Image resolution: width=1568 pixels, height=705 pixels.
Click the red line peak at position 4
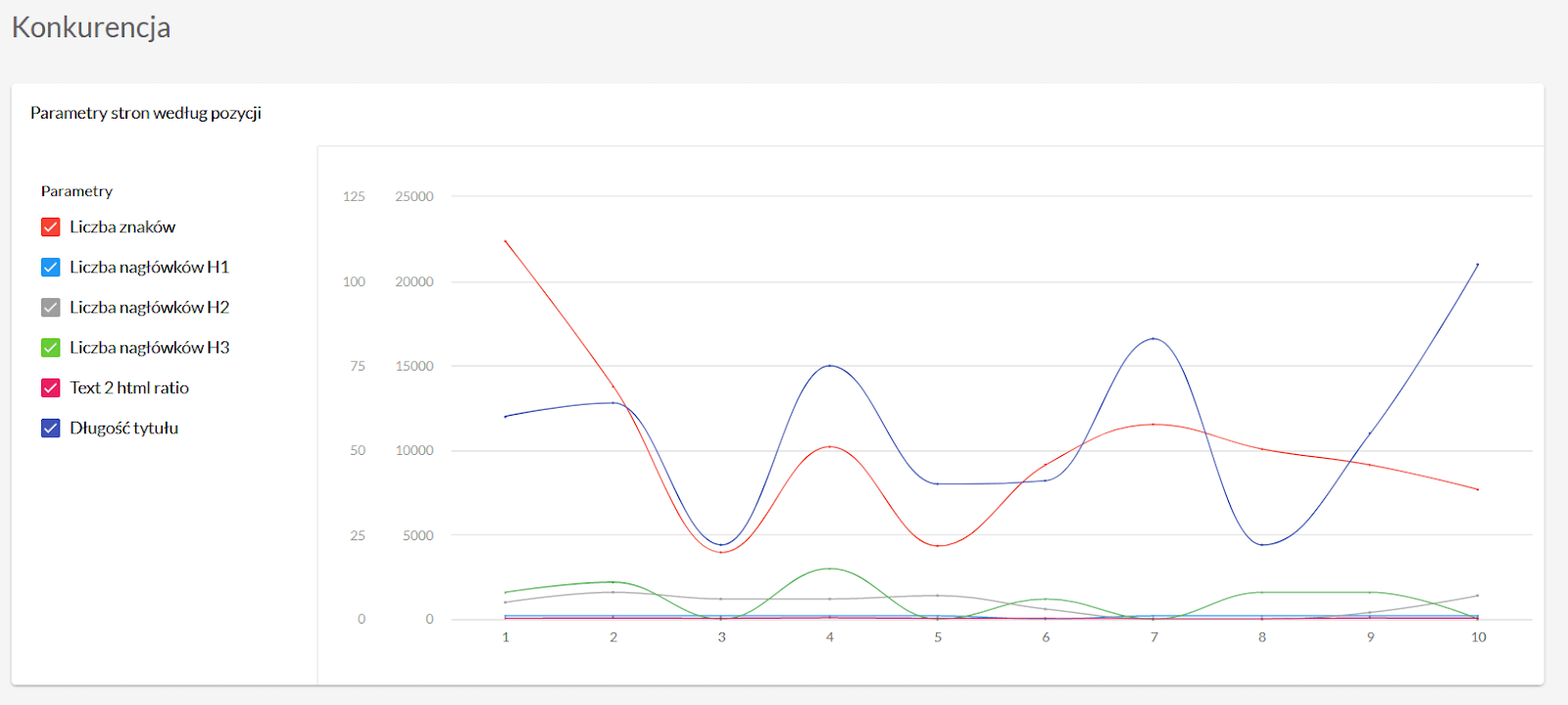tap(830, 447)
